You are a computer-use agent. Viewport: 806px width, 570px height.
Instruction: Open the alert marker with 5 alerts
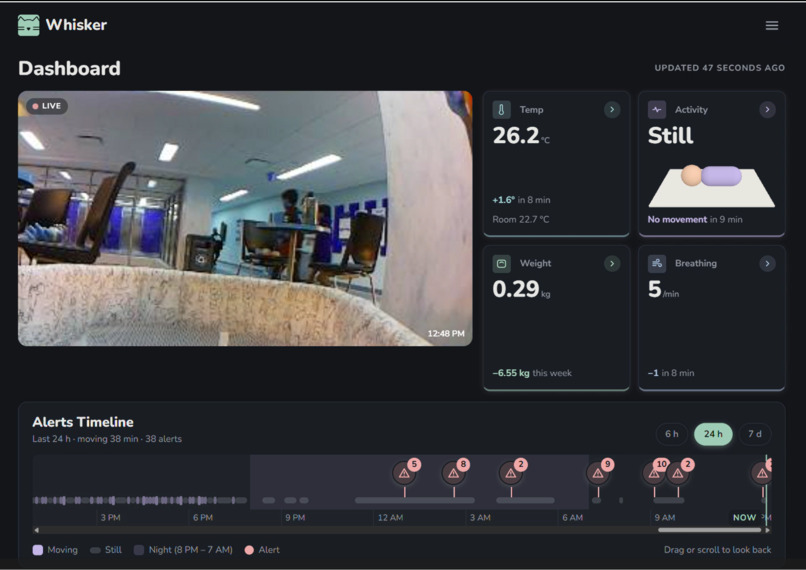click(x=405, y=473)
